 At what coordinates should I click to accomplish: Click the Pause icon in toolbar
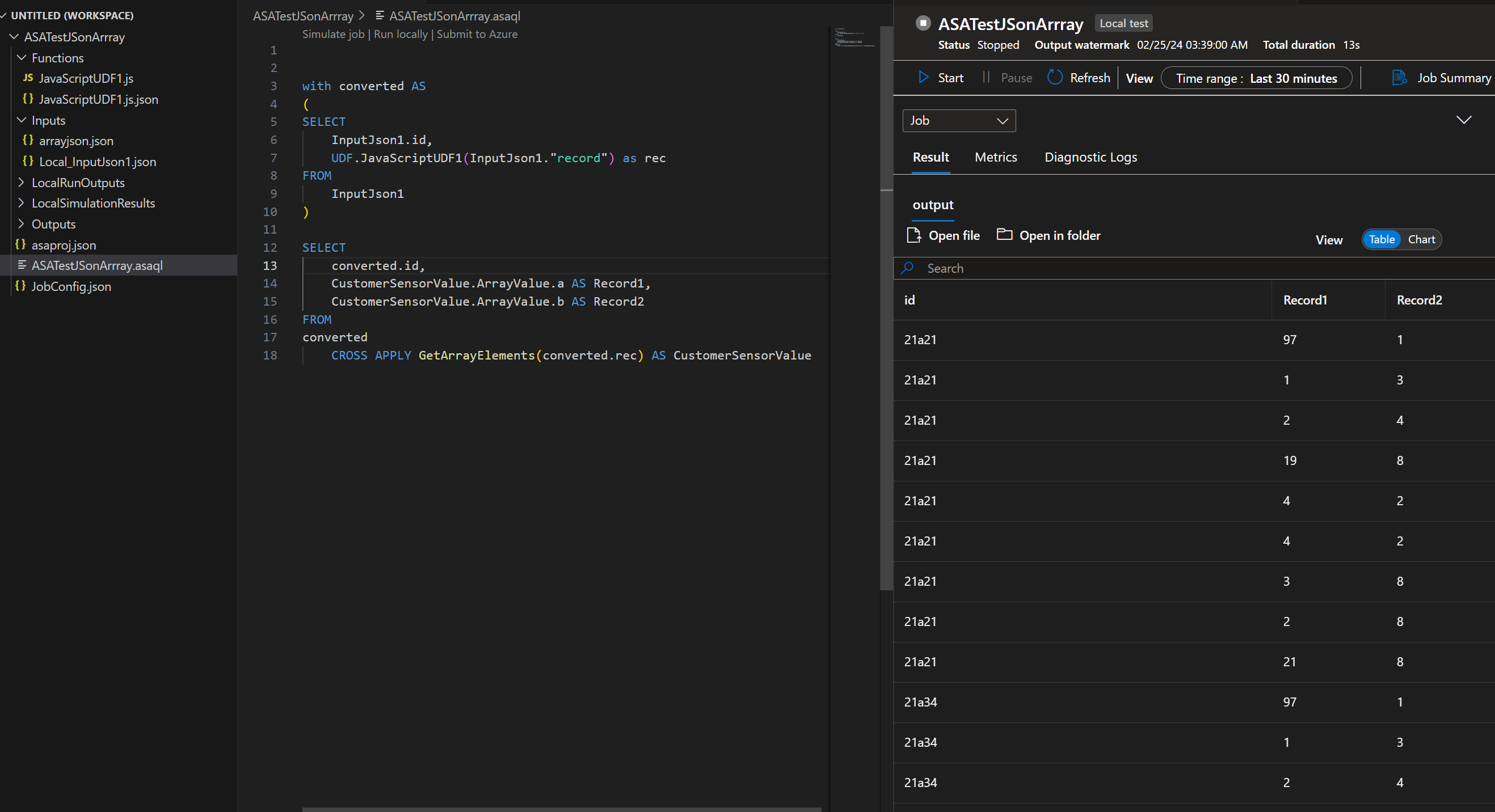tap(986, 77)
